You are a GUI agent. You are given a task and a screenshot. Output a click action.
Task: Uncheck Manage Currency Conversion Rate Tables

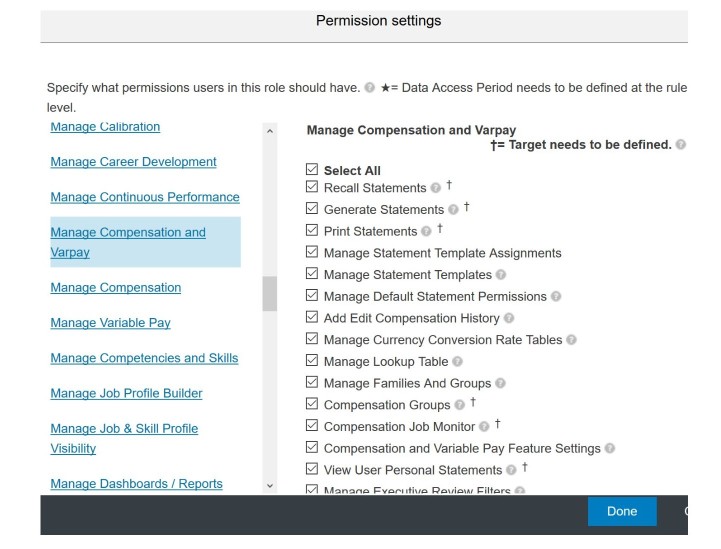[312, 339]
